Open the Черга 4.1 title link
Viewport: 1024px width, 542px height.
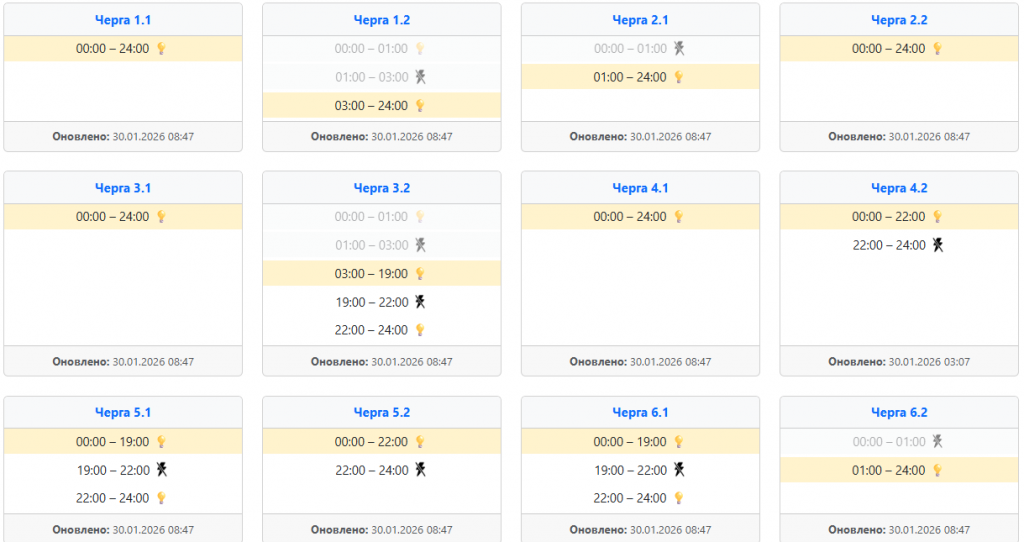click(641, 188)
